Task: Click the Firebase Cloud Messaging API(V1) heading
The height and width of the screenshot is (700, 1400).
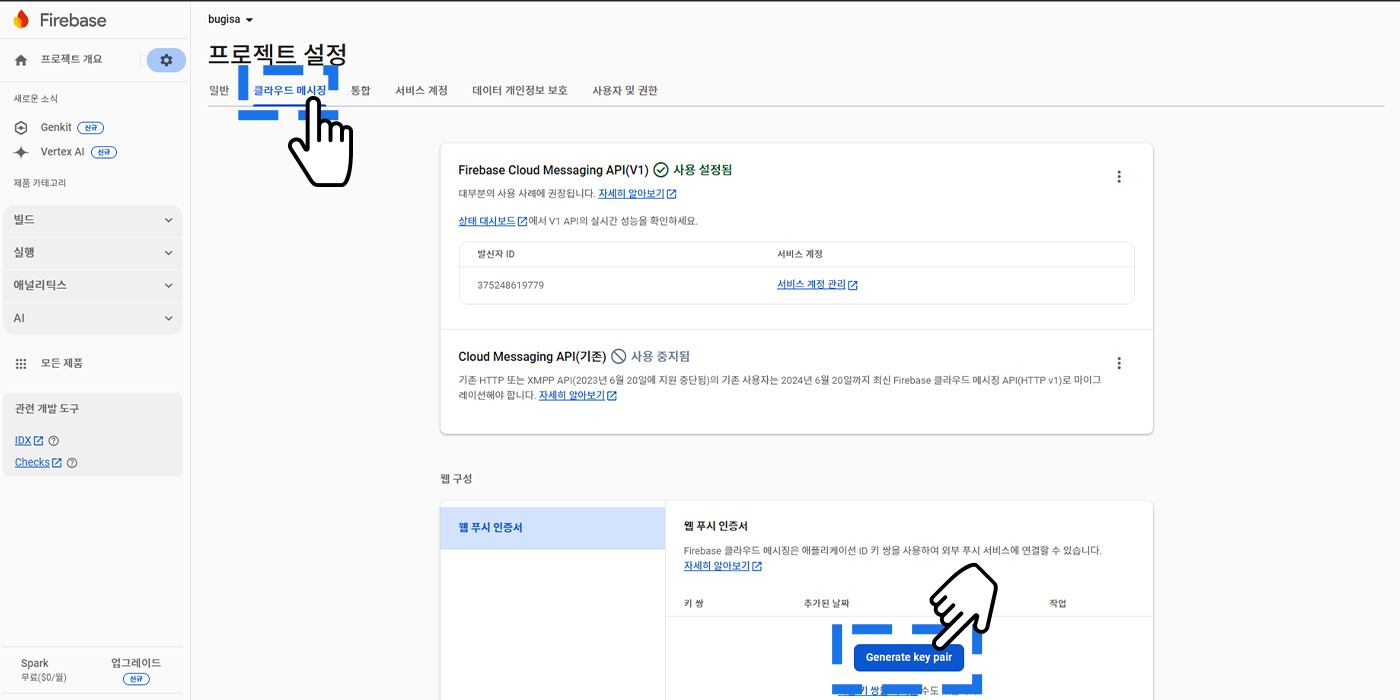Action: 553,170
